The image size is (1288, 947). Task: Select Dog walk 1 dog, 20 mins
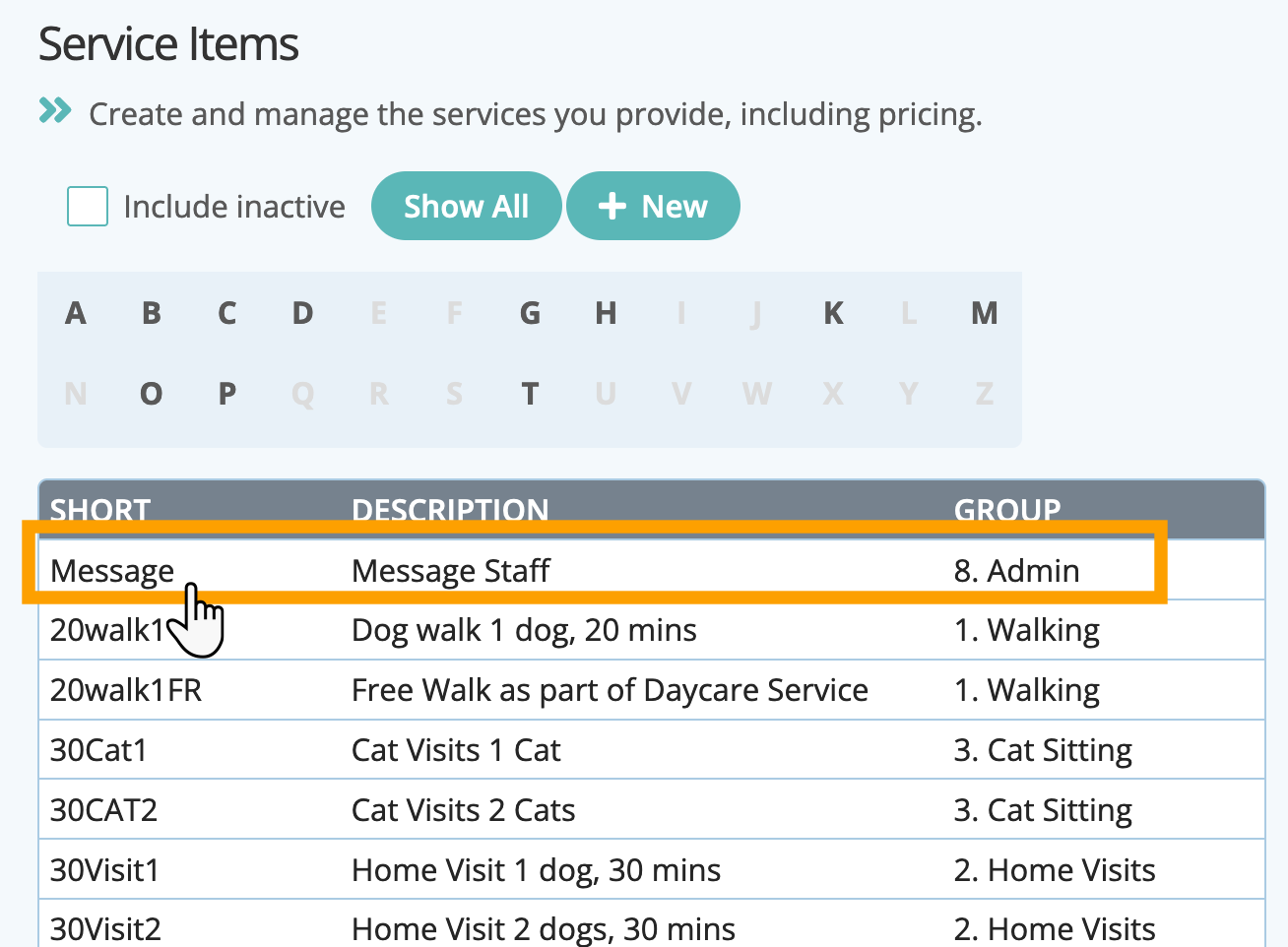tap(524, 630)
